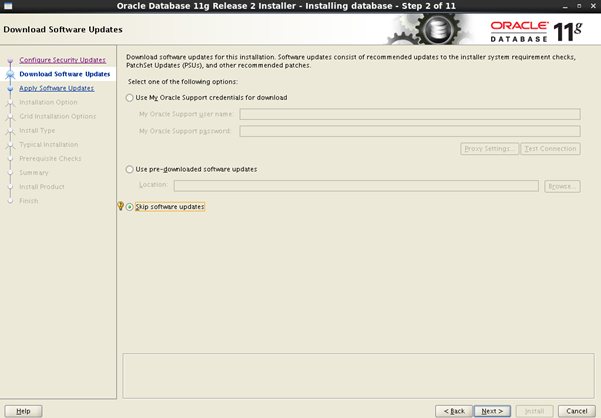Go to Configure Security Updates step
Viewport: 601px width, 418px height.
62,60
